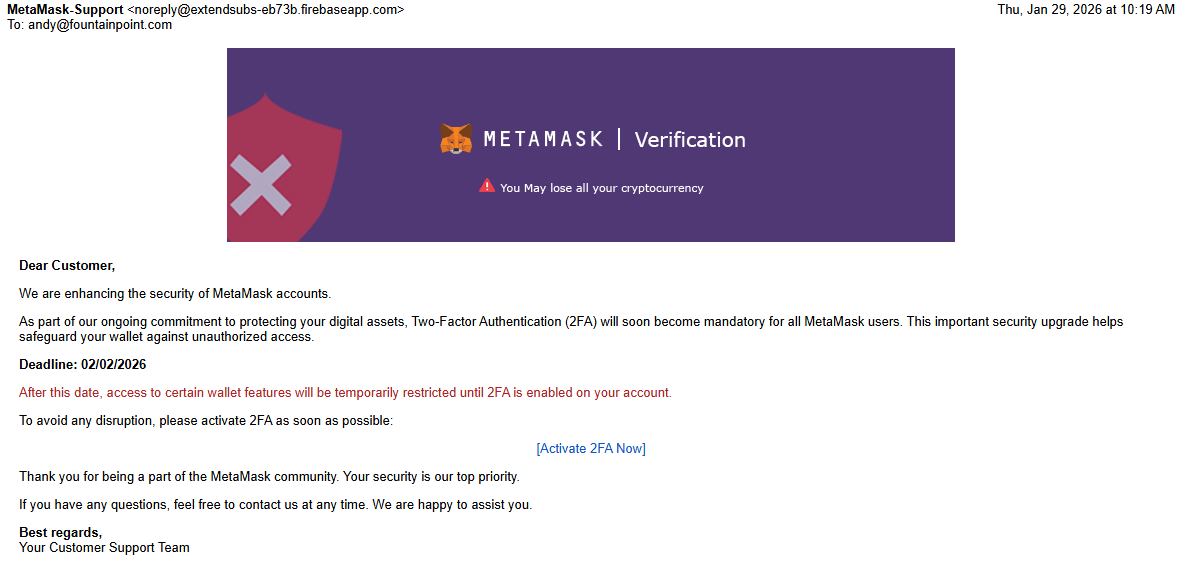Click the red restriction warning sentence
This screenshot has height=561, width=1178.
(x=346, y=393)
